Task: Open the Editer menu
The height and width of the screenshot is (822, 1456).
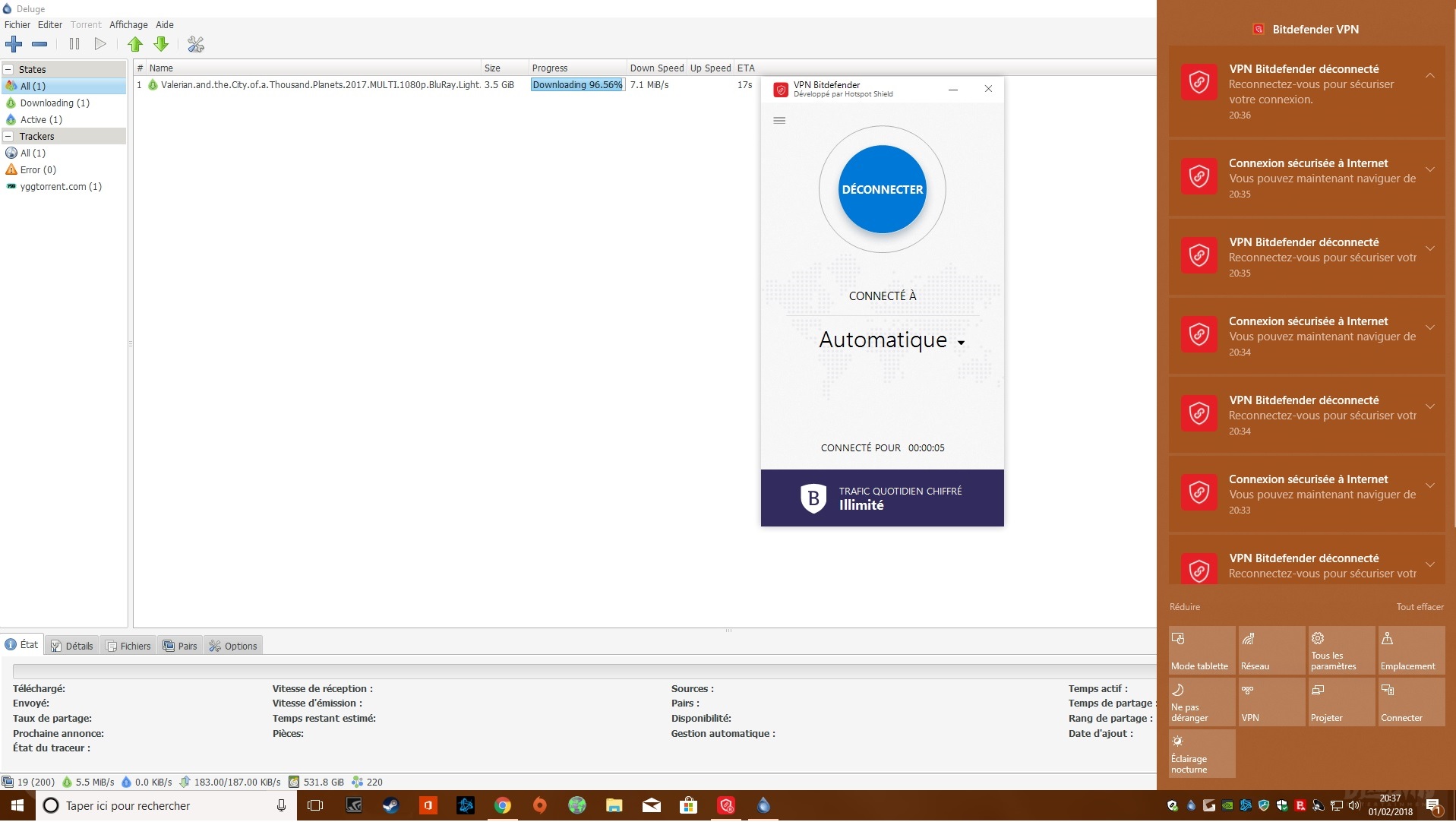Action: pyautogui.click(x=50, y=24)
